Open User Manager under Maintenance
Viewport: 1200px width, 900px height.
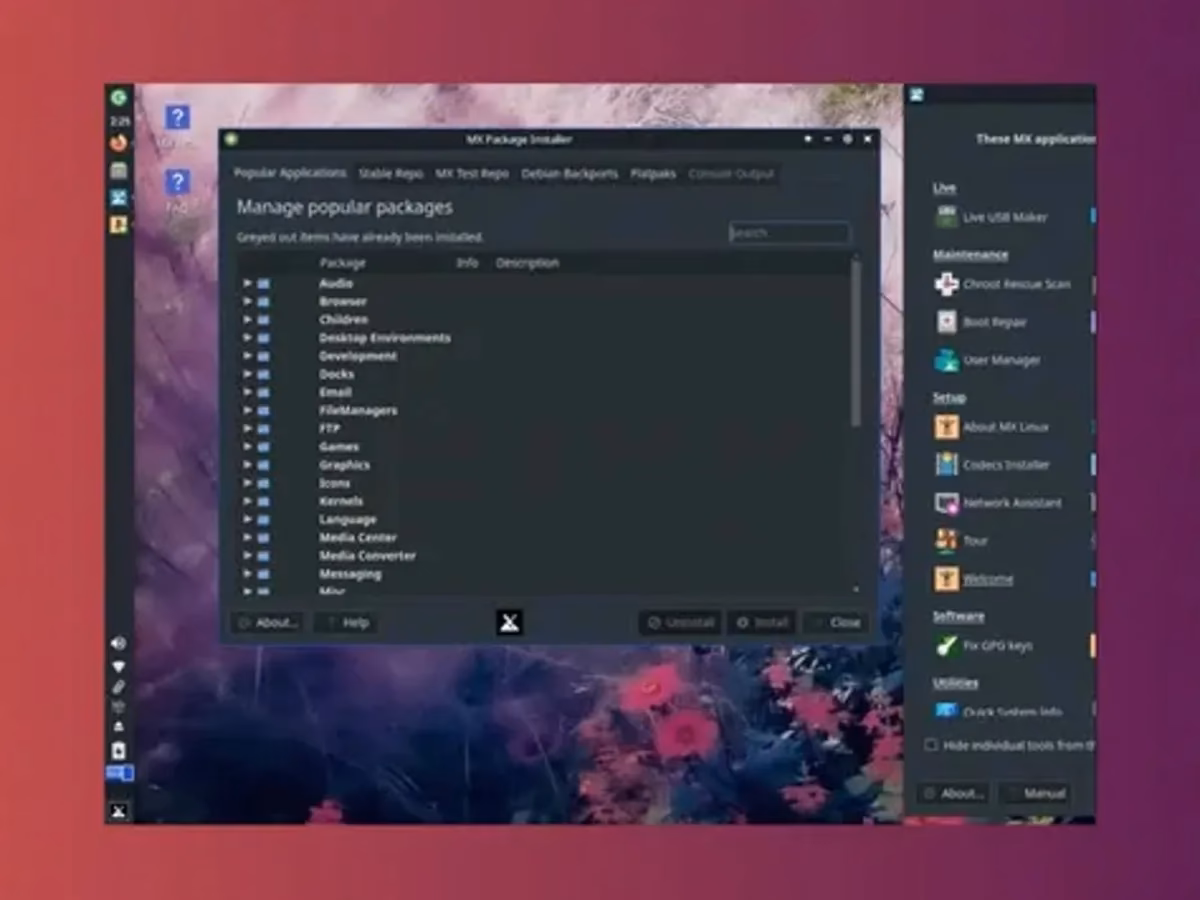point(998,360)
